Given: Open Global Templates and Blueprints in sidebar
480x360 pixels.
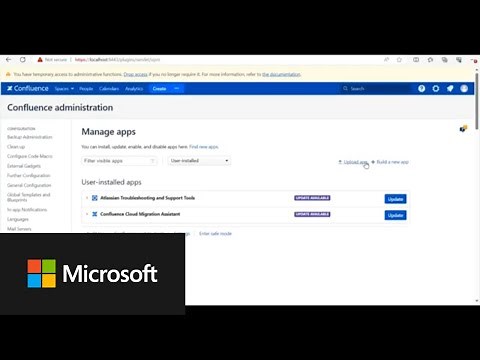Looking at the screenshot, I should [x=29, y=197].
